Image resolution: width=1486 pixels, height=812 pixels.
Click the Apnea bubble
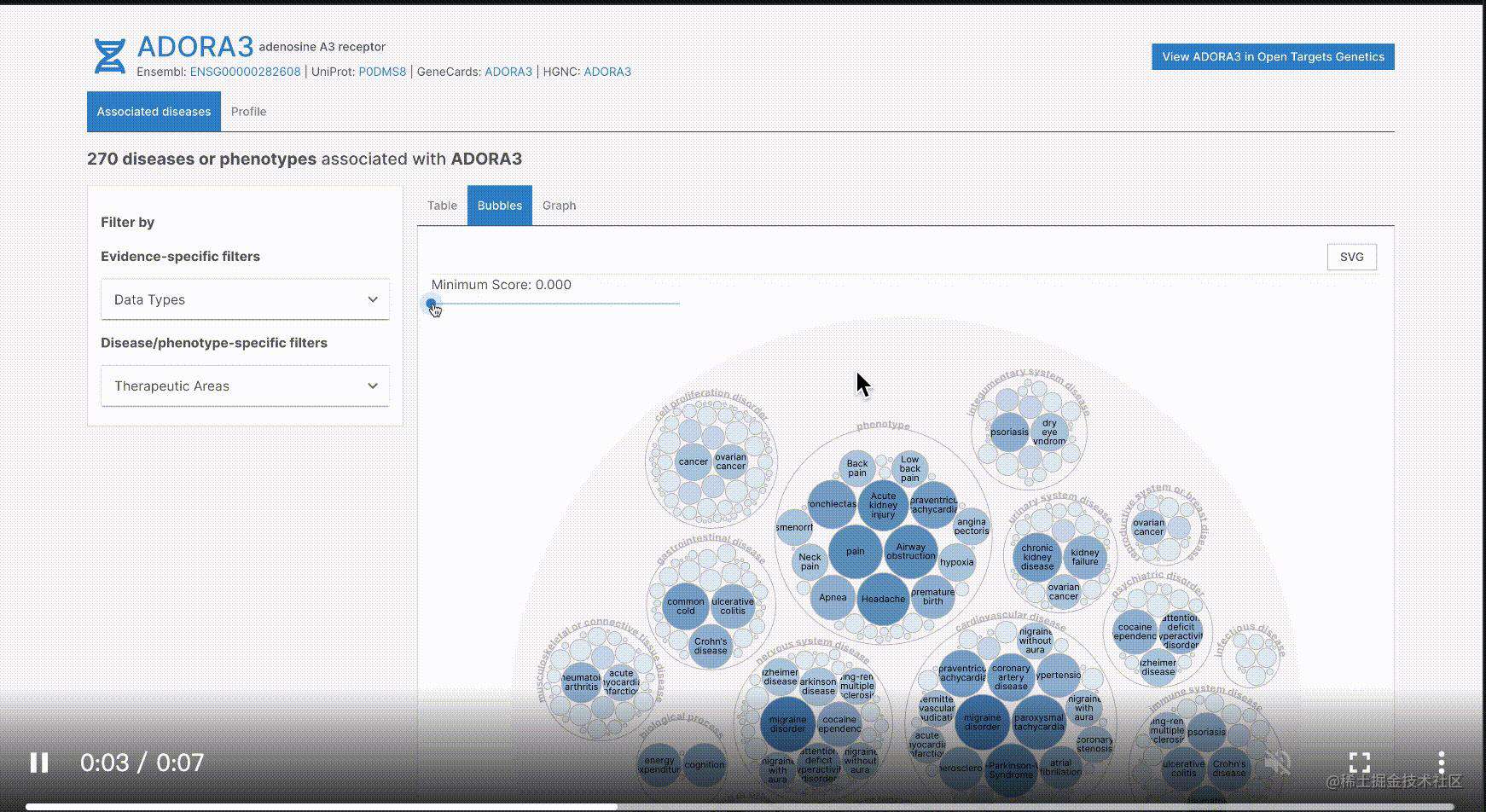(833, 597)
